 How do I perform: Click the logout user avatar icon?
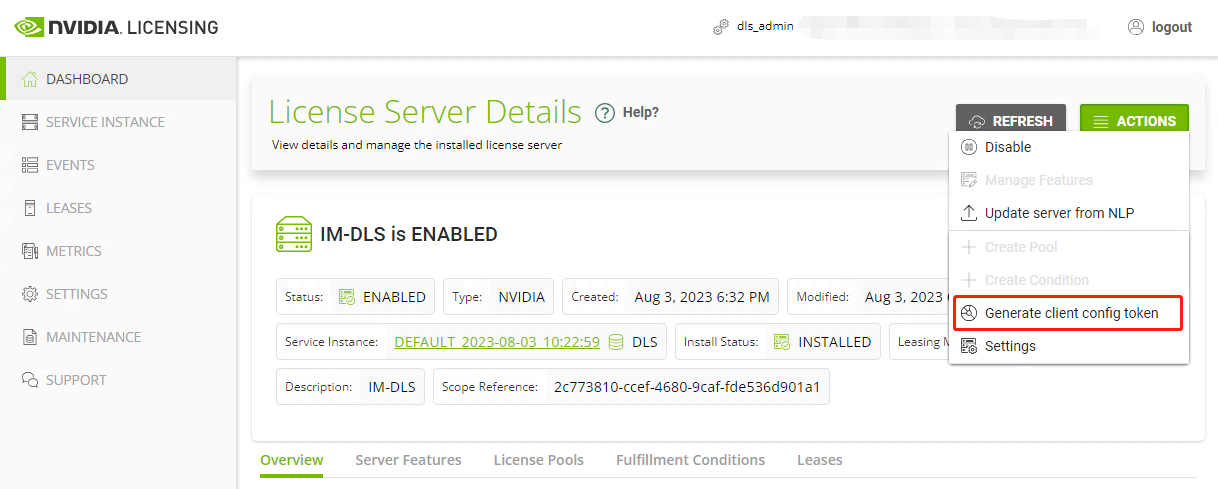(1136, 27)
